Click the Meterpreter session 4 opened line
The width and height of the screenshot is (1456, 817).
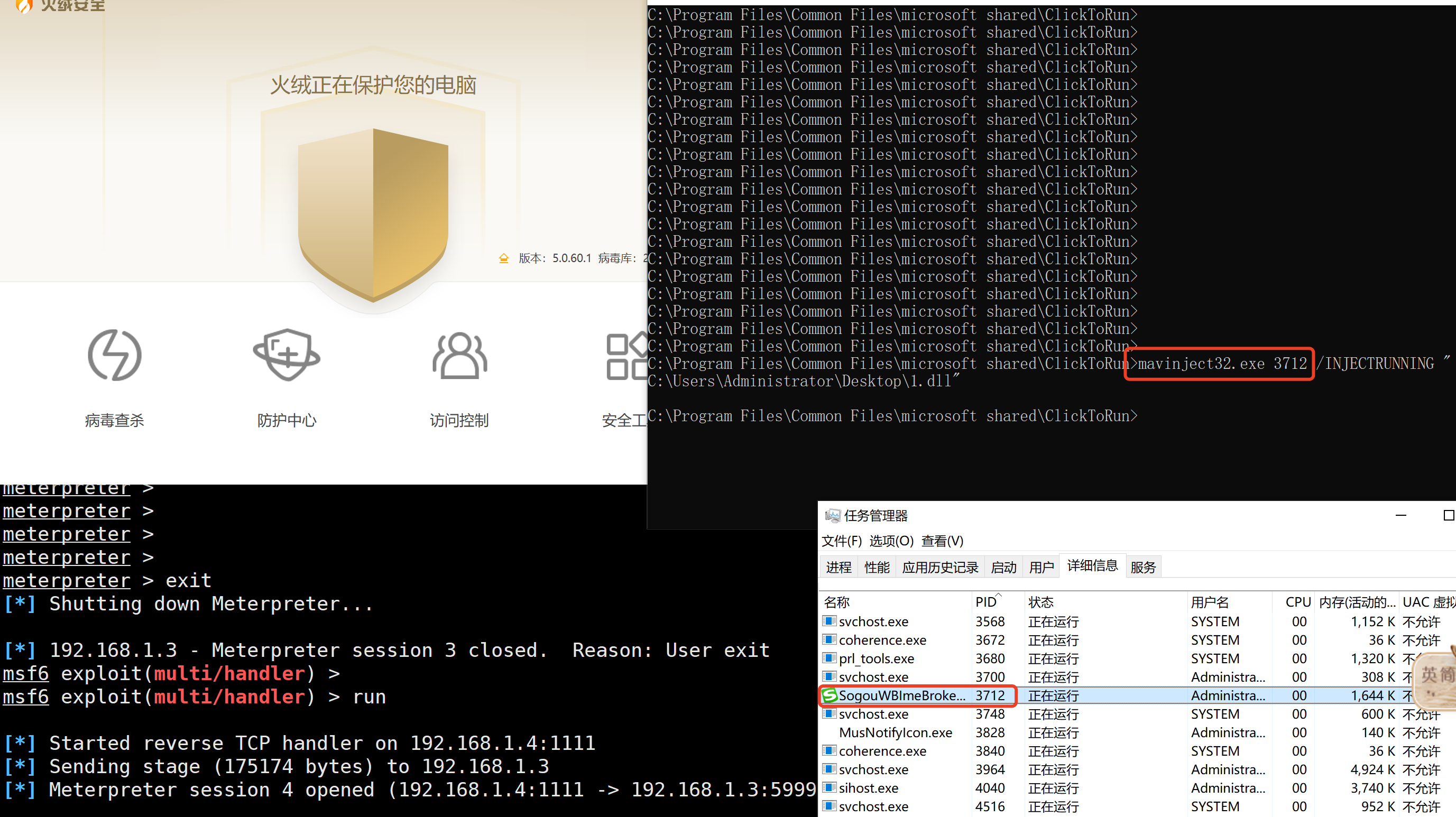(x=409, y=790)
